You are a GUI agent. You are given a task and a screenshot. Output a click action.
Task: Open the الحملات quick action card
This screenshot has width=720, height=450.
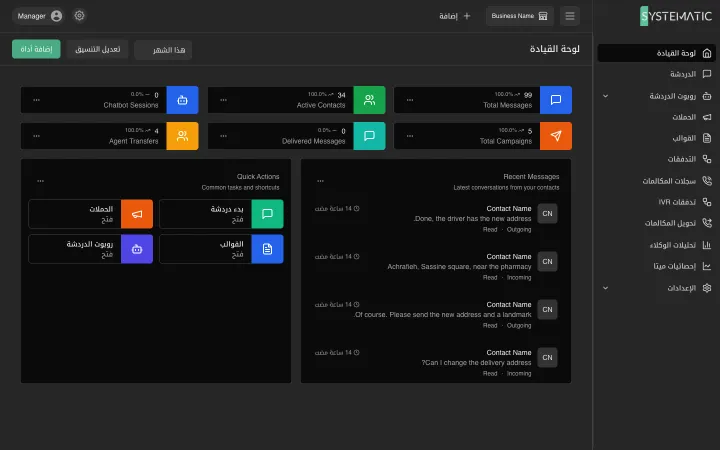coord(90,214)
